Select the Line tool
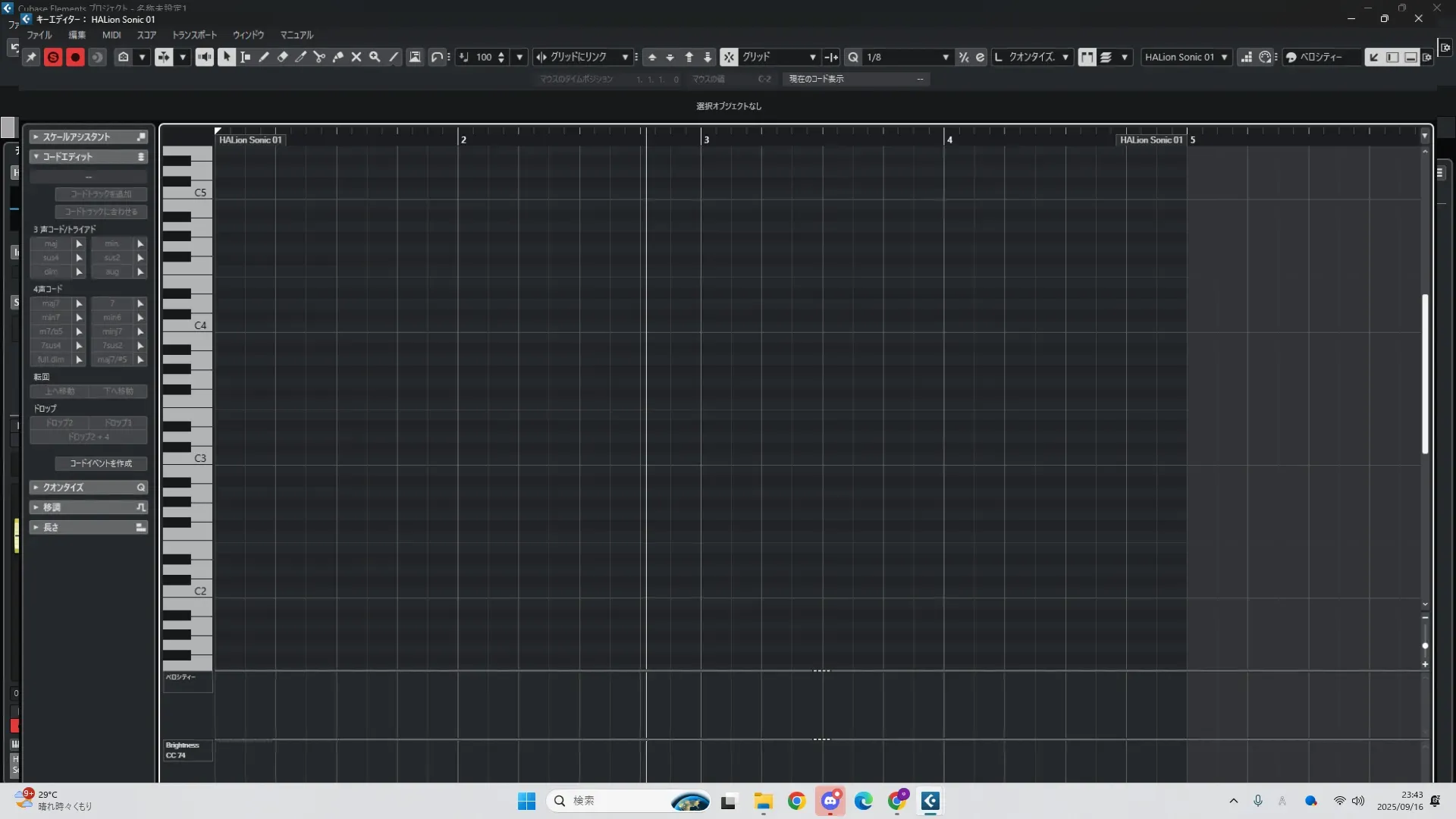 394,57
